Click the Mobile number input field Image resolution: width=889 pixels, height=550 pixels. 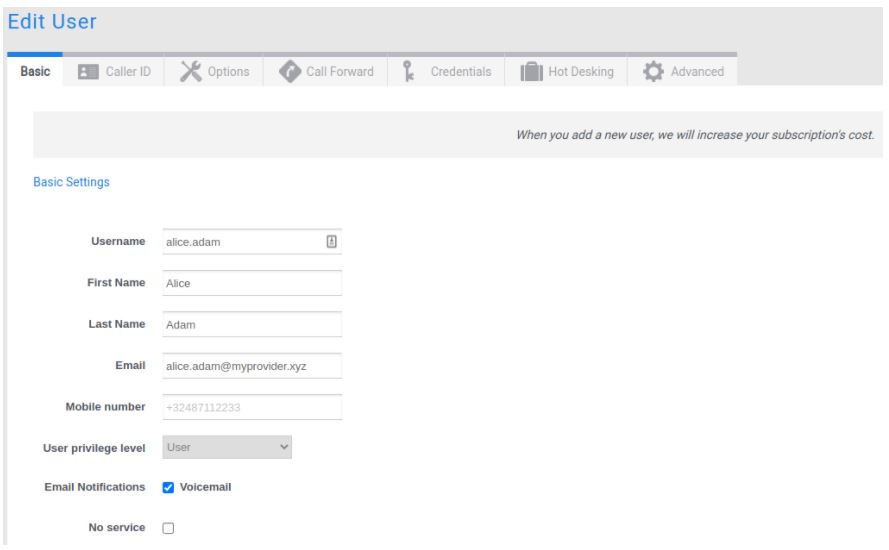(252, 408)
